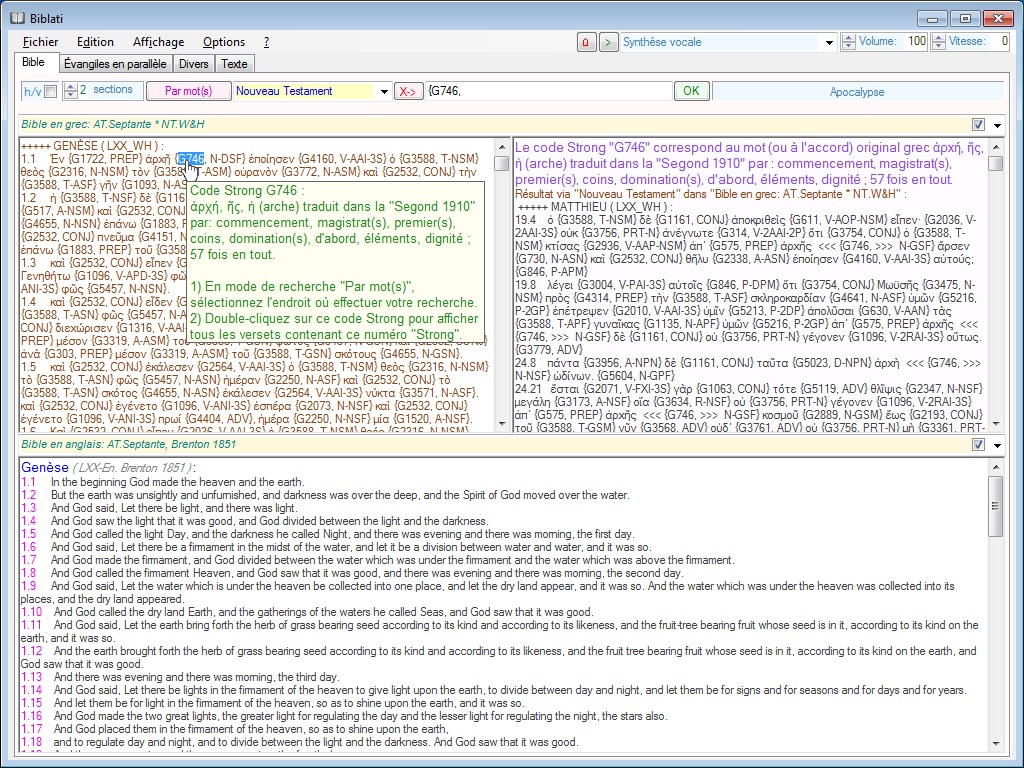Open the Affichage menu

(x=158, y=42)
